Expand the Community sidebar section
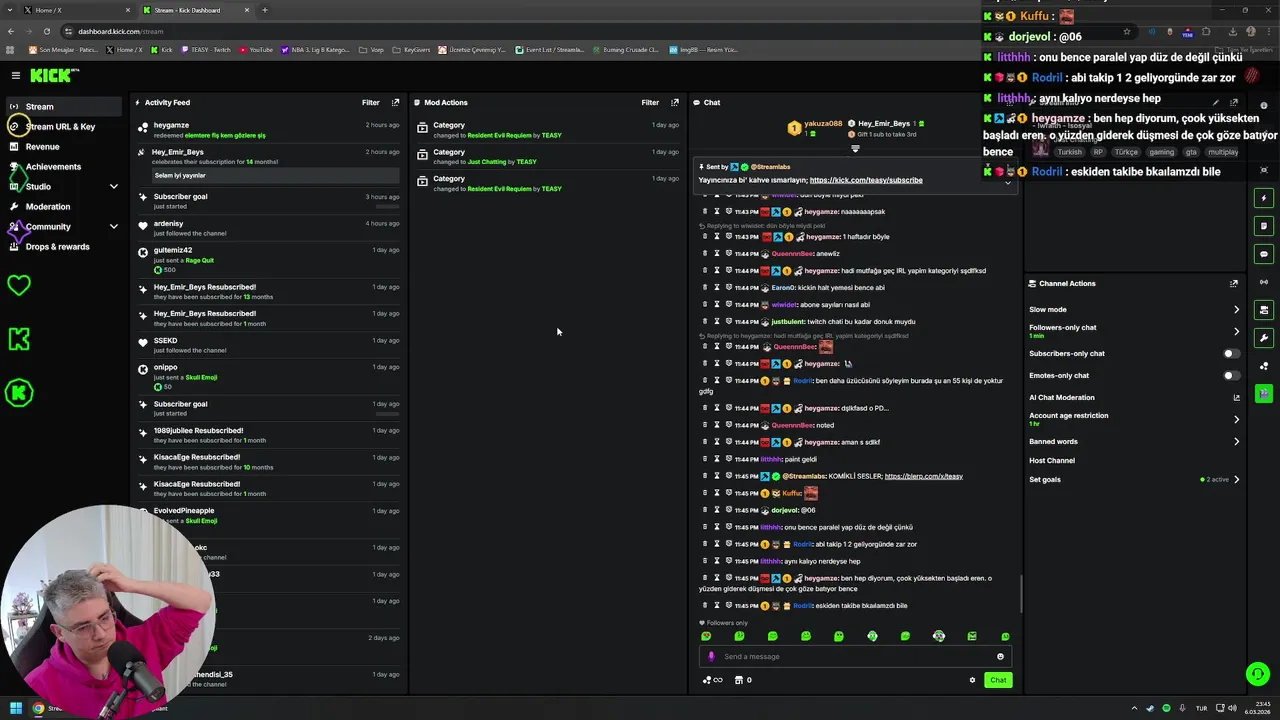 pyautogui.click(x=113, y=226)
